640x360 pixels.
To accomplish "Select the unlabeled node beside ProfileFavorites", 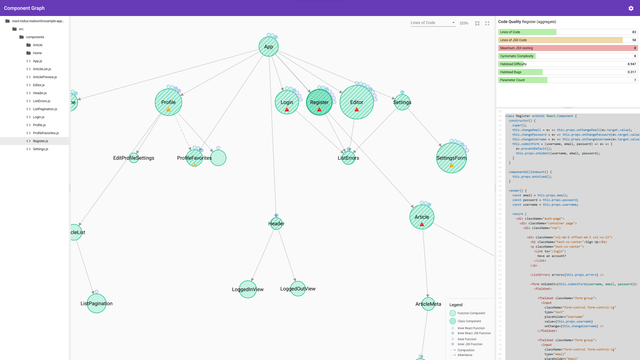I will tap(218, 158).
